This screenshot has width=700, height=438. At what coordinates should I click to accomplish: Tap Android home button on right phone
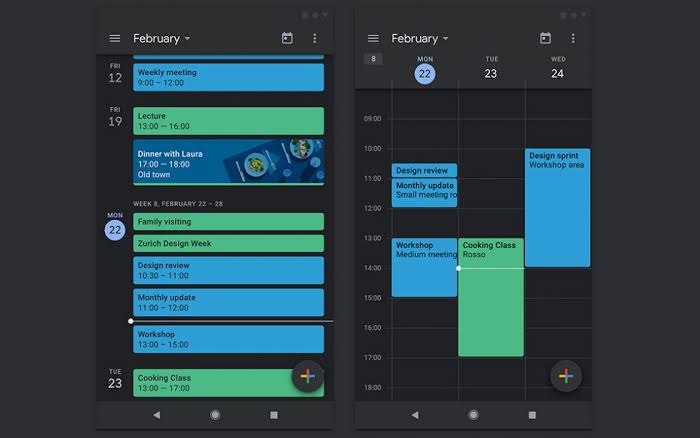pyautogui.click(x=473, y=415)
